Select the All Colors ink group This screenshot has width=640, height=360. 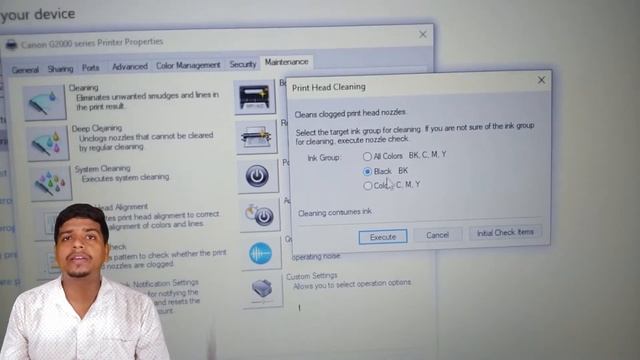coord(367,156)
